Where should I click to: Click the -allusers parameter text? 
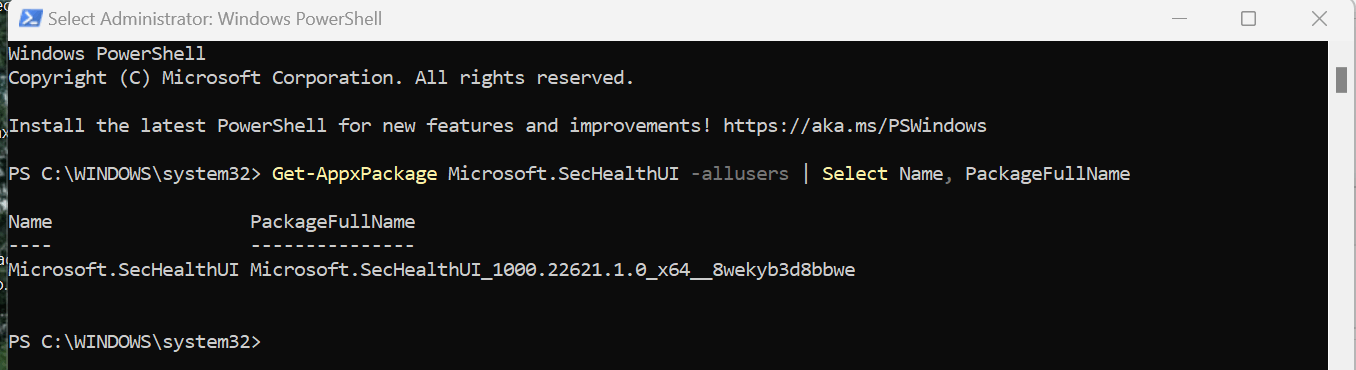[x=740, y=174]
